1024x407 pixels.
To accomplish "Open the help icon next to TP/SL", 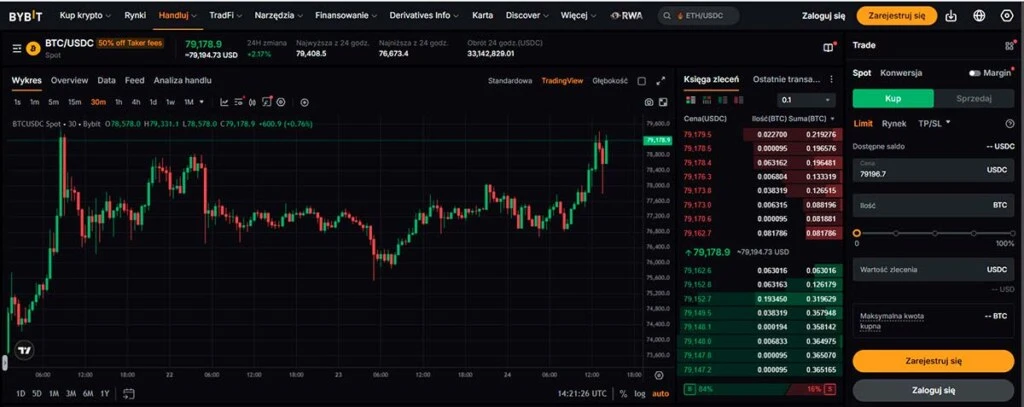I will tap(1010, 123).
